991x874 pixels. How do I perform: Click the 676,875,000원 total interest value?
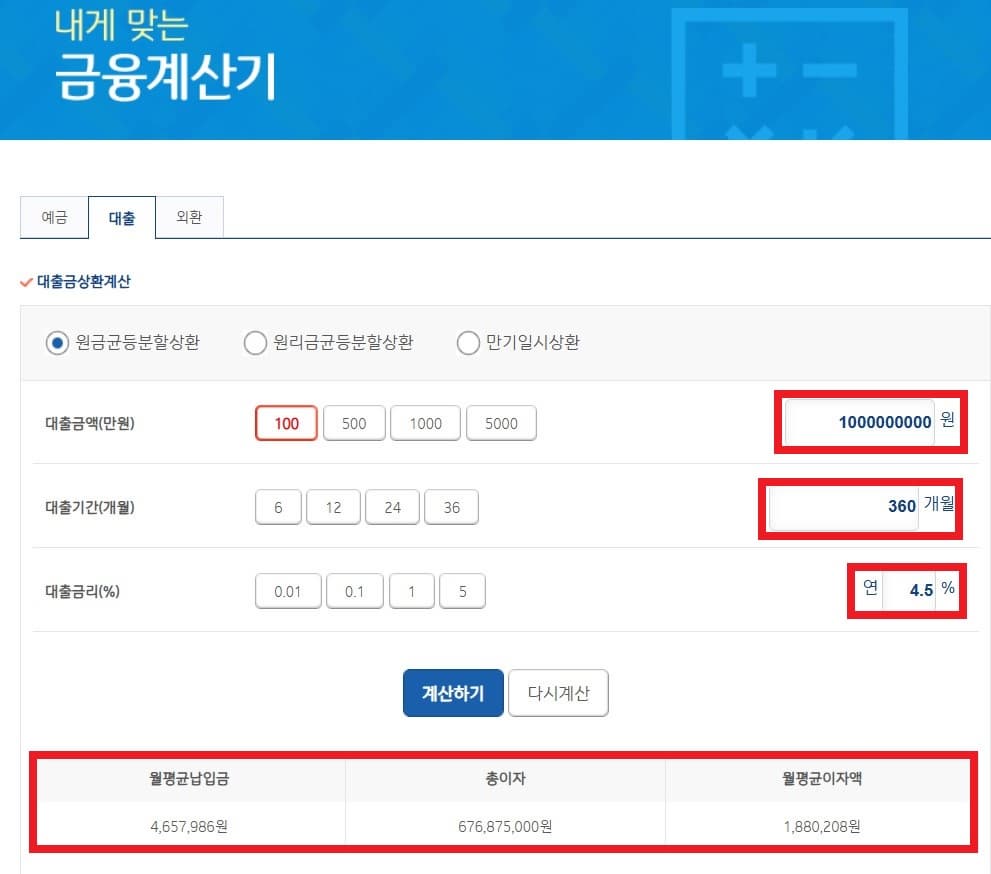pyautogui.click(x=505, y=827)
